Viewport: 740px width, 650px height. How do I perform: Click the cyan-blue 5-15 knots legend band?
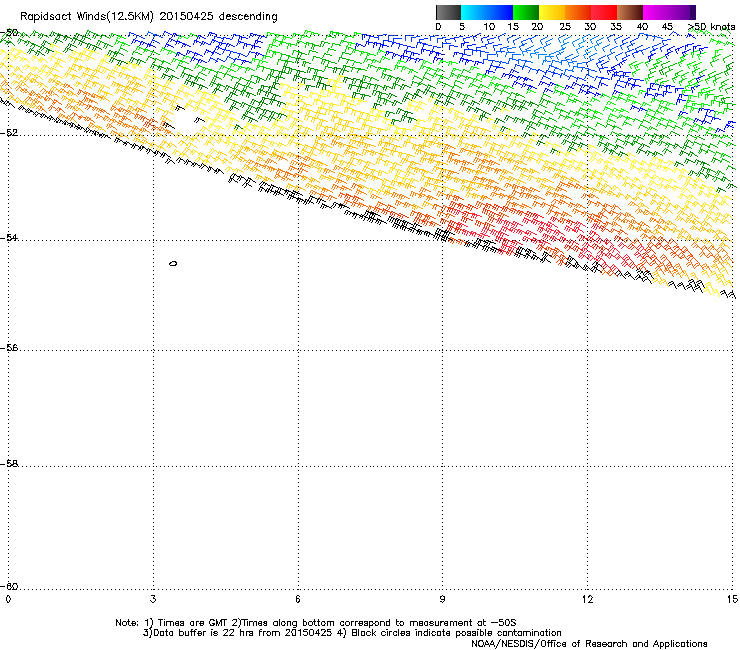point(487,12)
